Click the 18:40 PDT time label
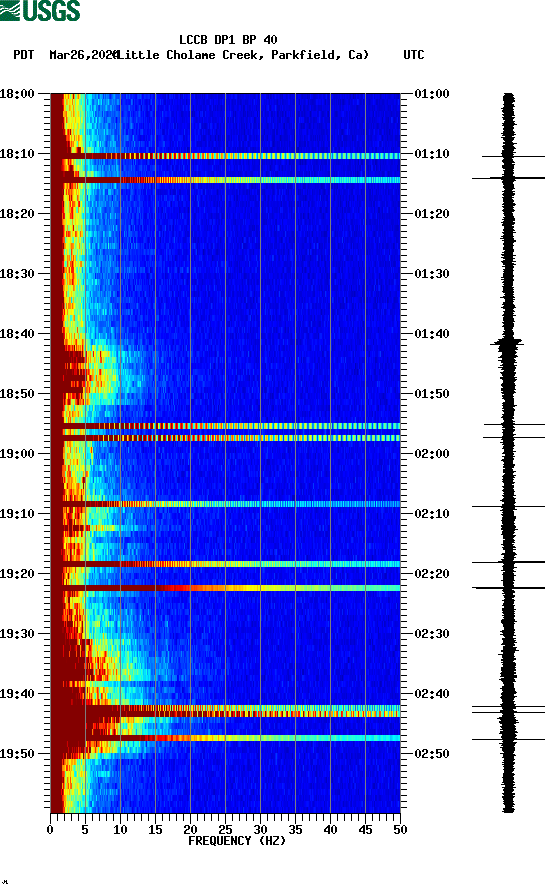 (17, 334)
